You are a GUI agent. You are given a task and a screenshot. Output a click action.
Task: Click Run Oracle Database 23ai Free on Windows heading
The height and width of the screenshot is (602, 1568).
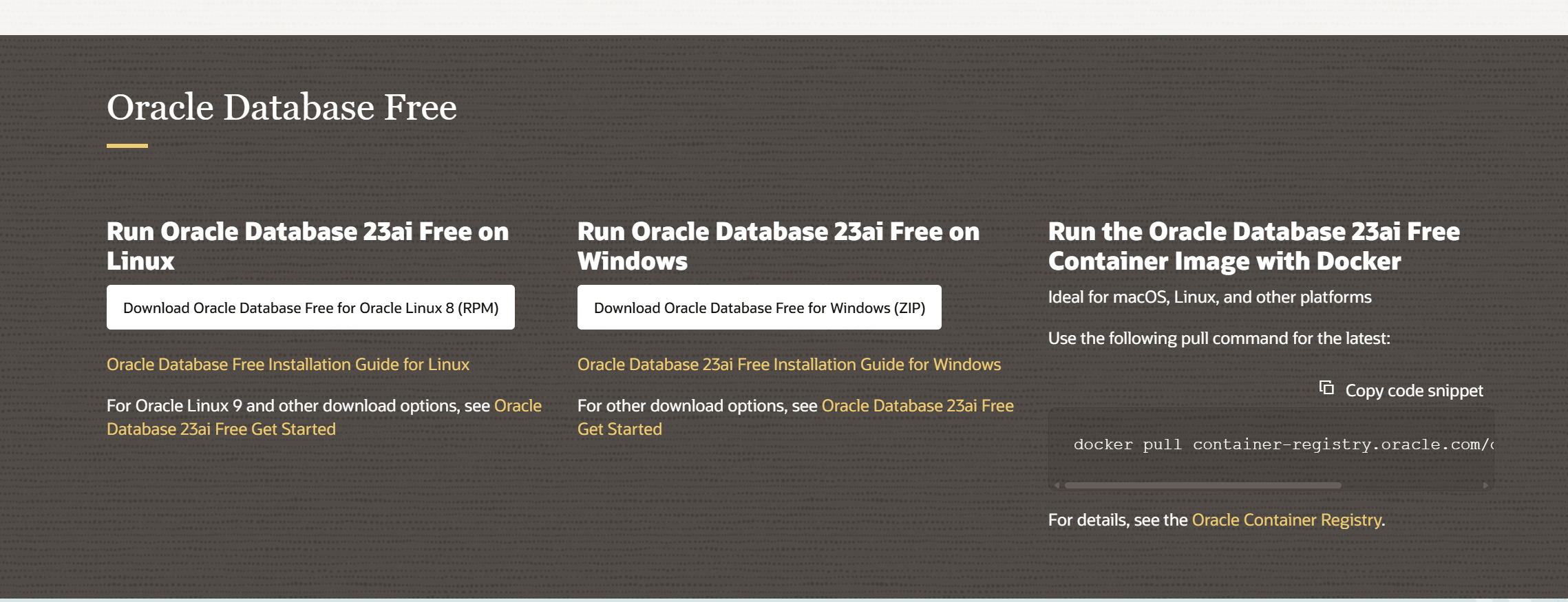778,246
